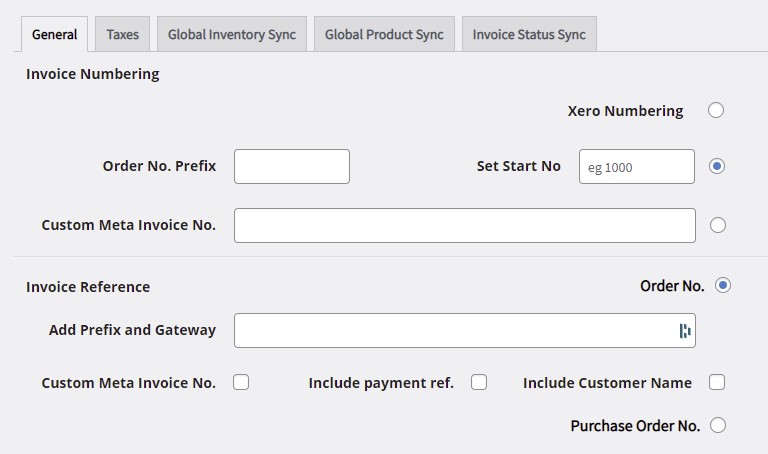
Task: Choose Purchase Order No. radio button
Action: (x=718, y=425)
